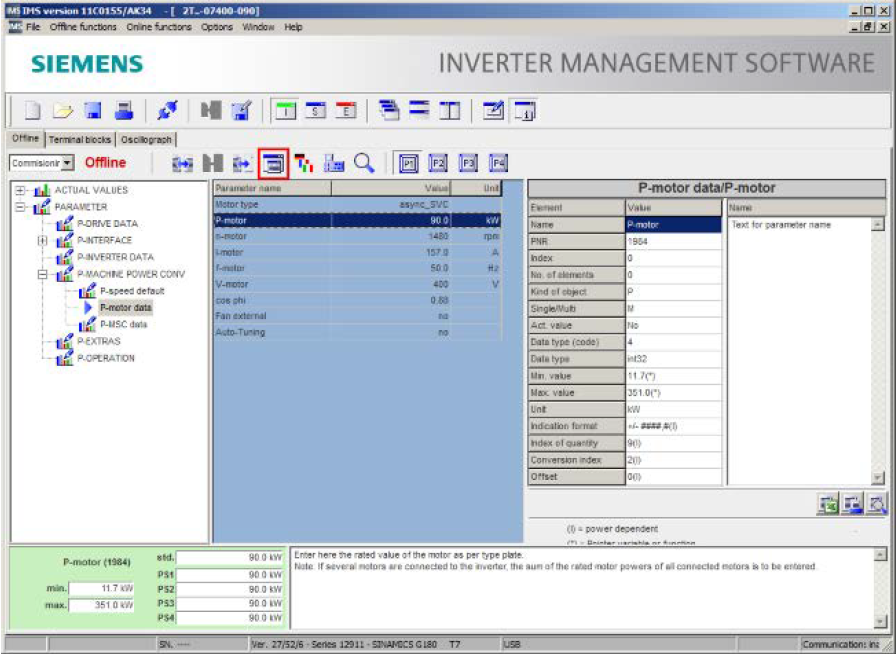Image resolution: width=896 pixels, height=654 pixels.
Task: Click the max. 351.0 kW field
Action: pyautogui.click(x=102, y=605)
